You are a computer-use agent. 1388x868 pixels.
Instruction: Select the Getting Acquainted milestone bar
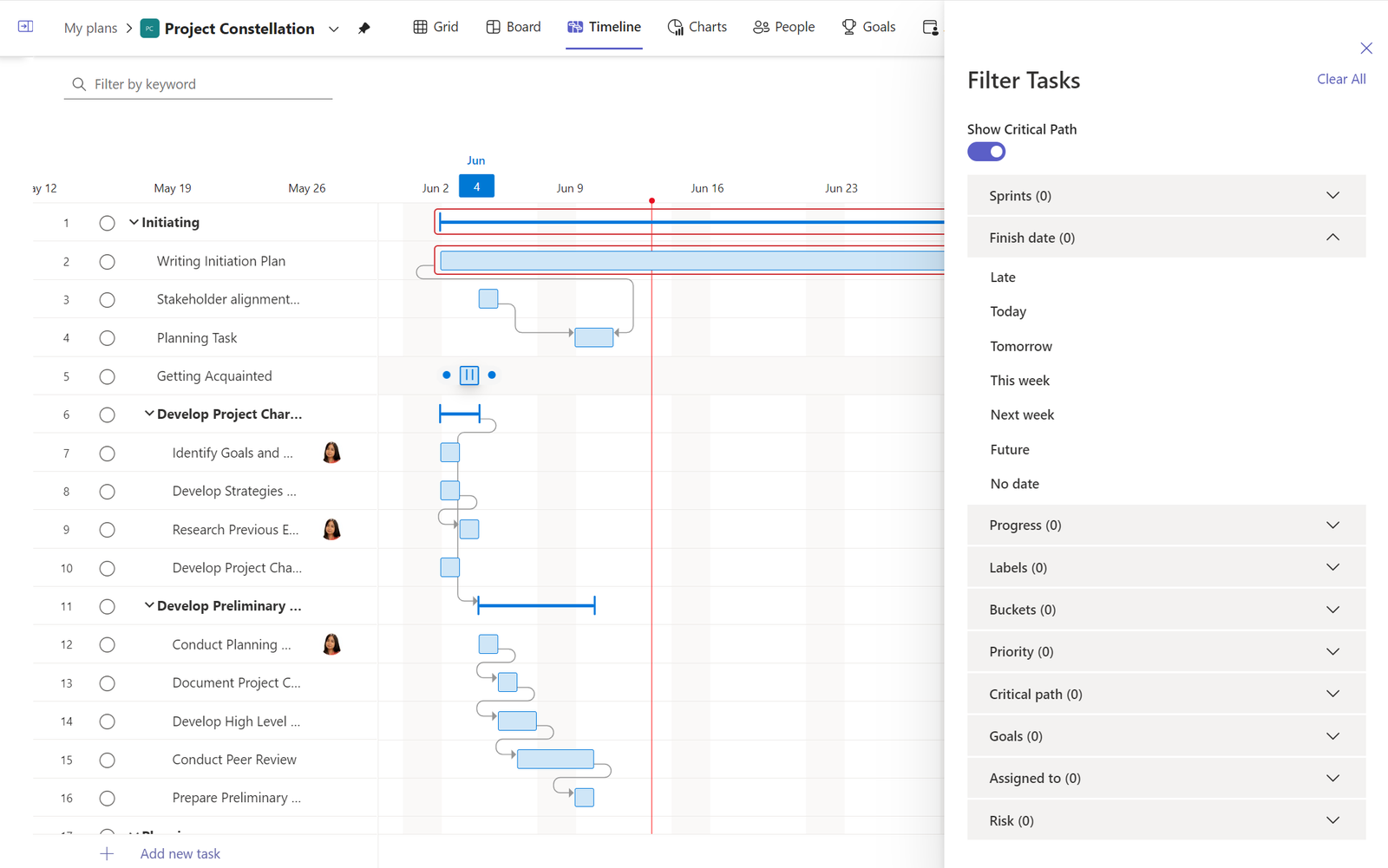click(469, 375)
